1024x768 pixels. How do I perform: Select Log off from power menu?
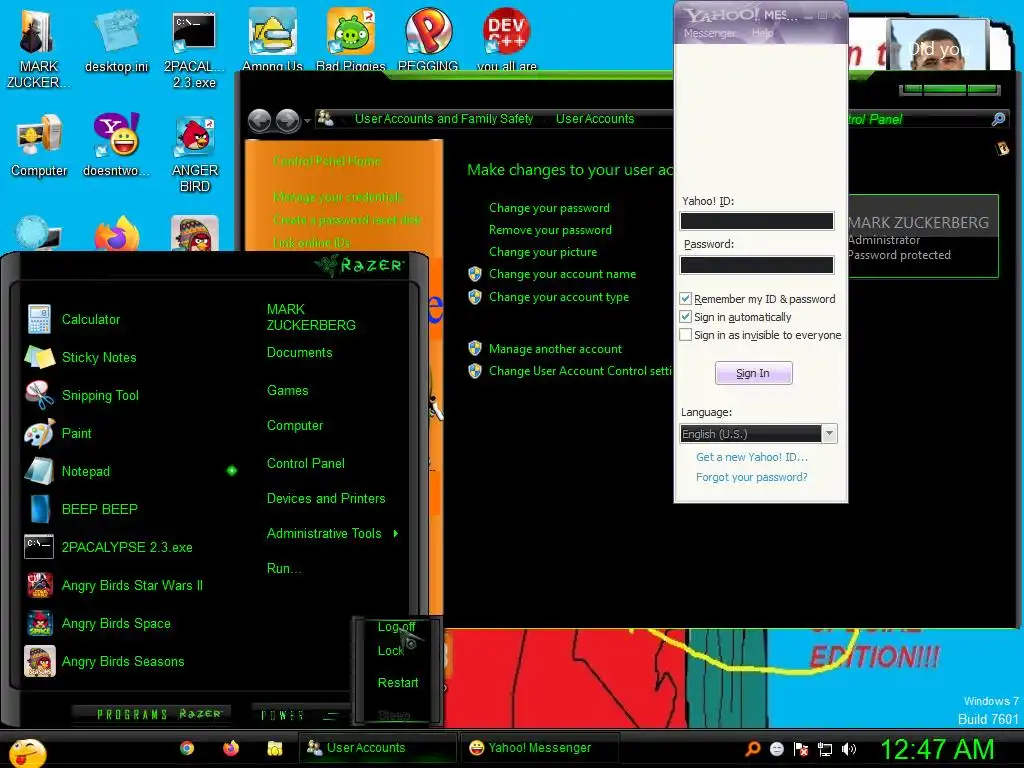pos(396,626)
